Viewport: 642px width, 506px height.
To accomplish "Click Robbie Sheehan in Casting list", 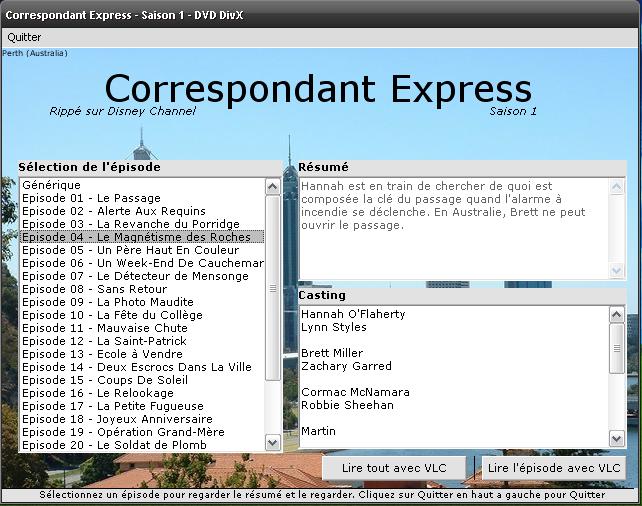I will click(347, 405).
